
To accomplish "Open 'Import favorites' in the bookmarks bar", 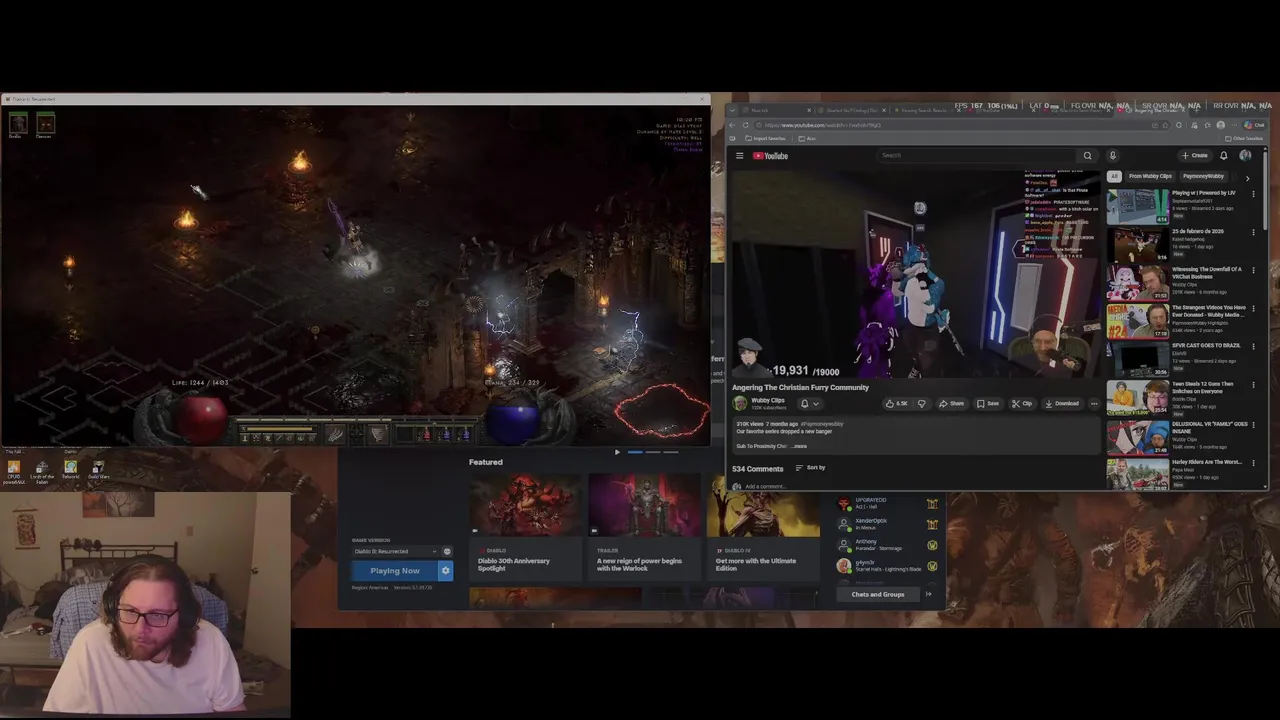I will 765,138.
